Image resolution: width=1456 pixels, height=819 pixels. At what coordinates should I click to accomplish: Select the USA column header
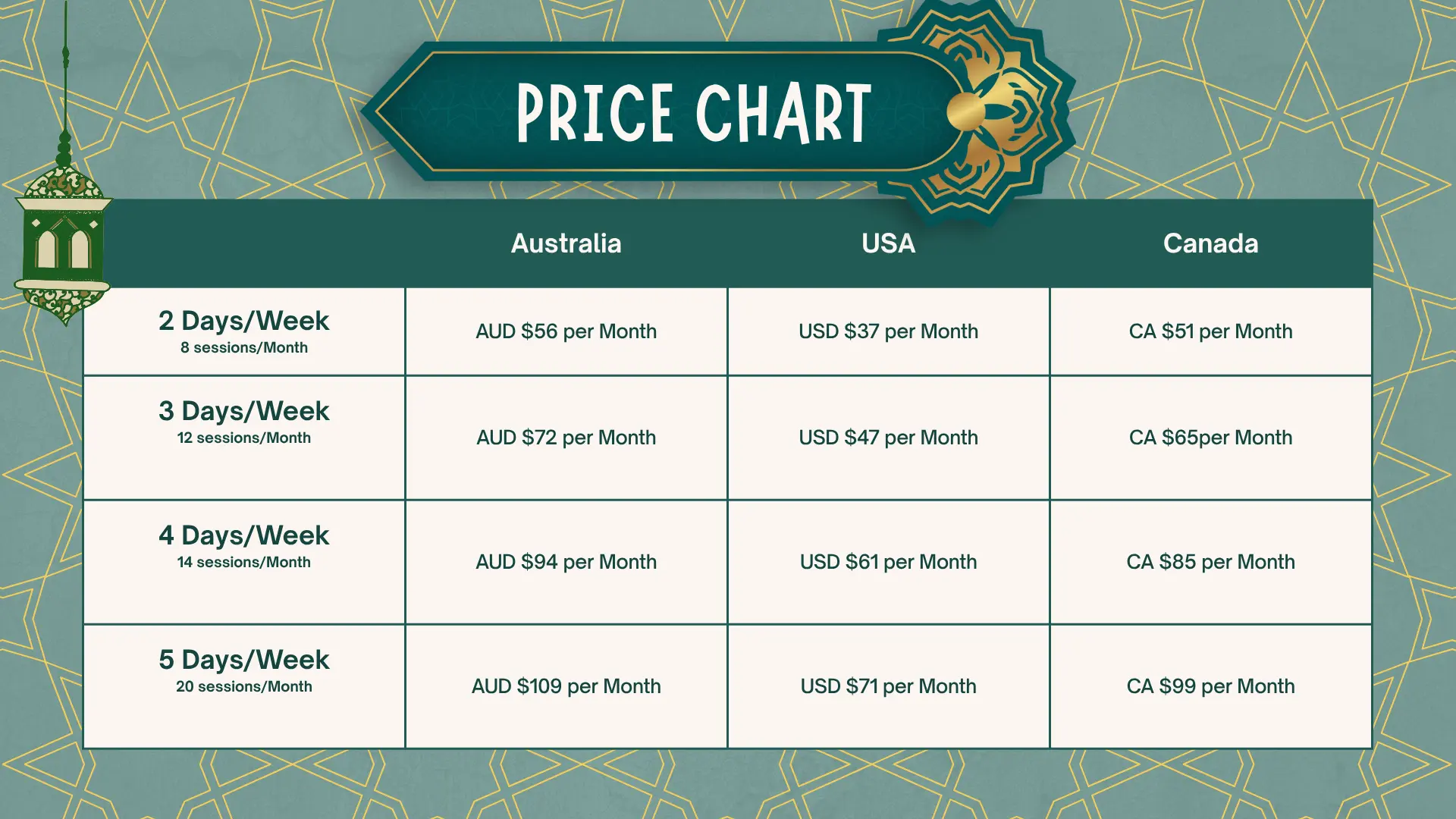888,243
